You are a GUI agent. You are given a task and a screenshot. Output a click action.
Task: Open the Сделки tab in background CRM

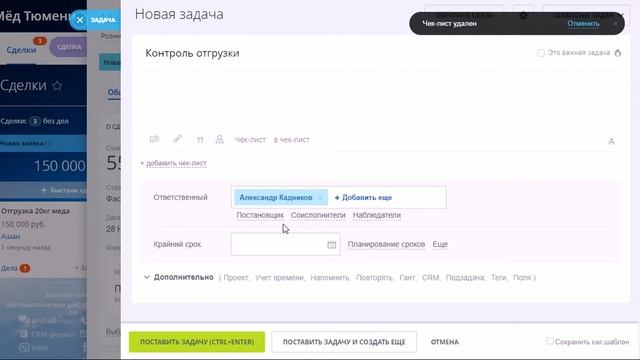tap(21, 50)
